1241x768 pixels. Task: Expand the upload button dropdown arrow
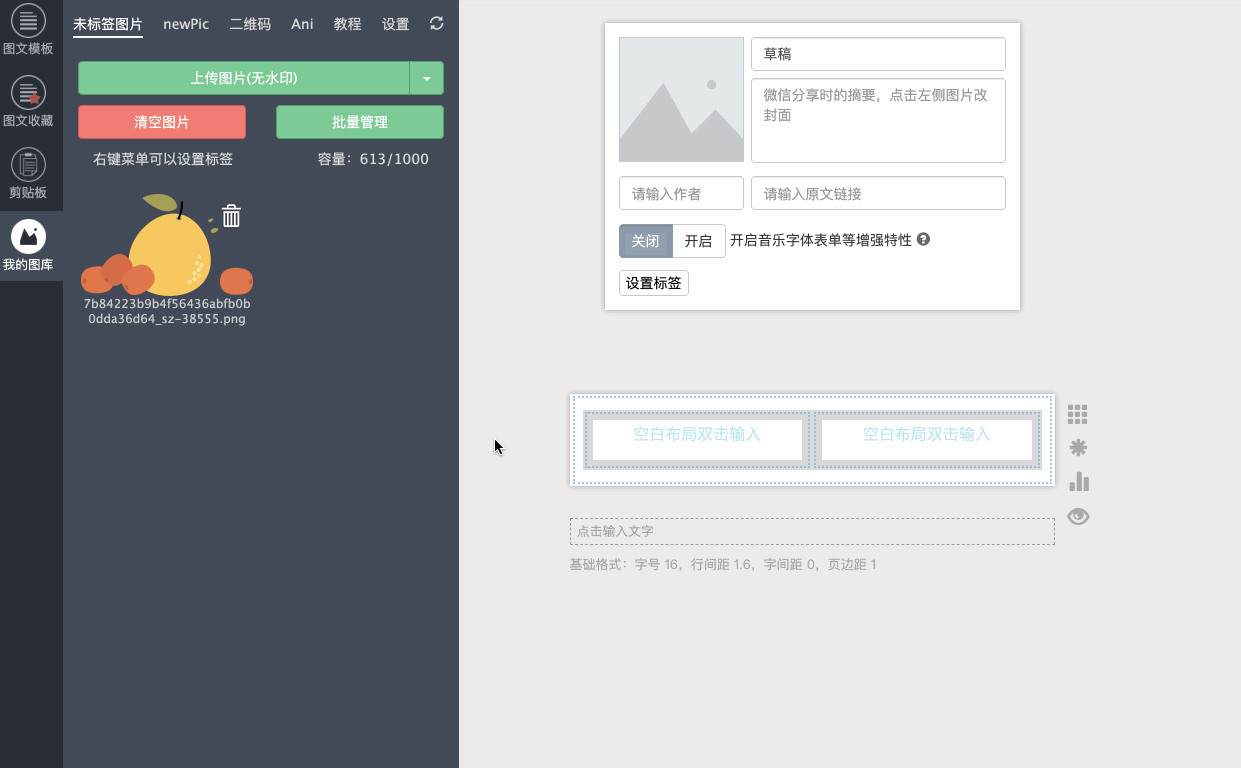click(427, 78)
